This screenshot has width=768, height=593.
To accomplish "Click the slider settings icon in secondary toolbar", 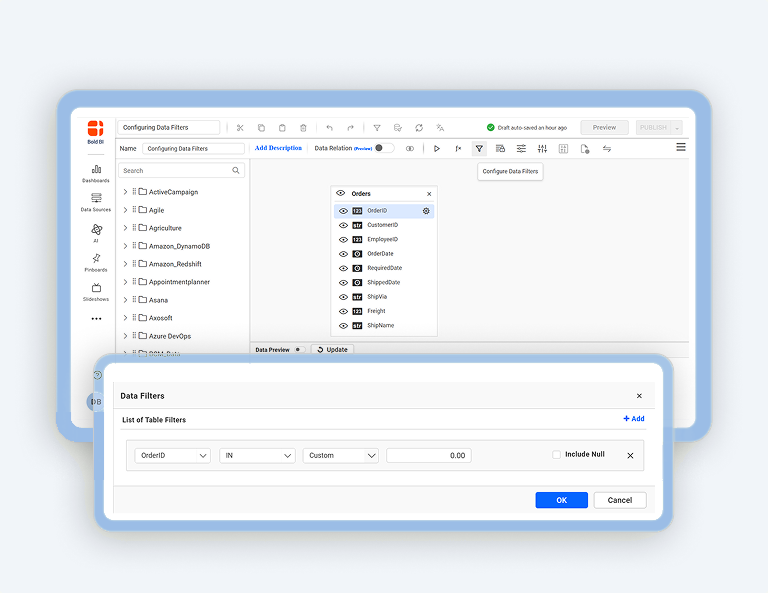I will point(521,148).
